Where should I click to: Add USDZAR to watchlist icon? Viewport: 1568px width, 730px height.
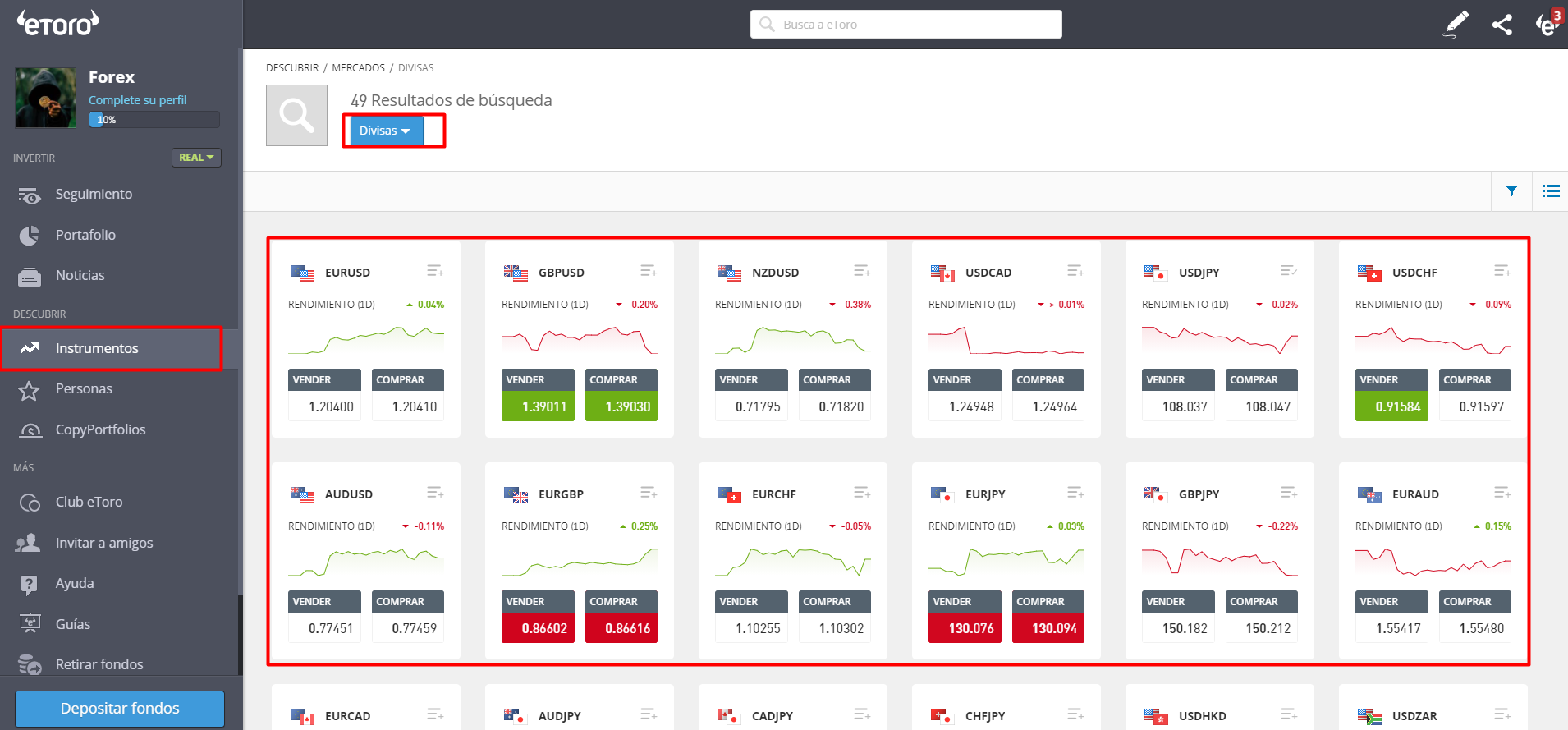click(x=1502, y=714)
